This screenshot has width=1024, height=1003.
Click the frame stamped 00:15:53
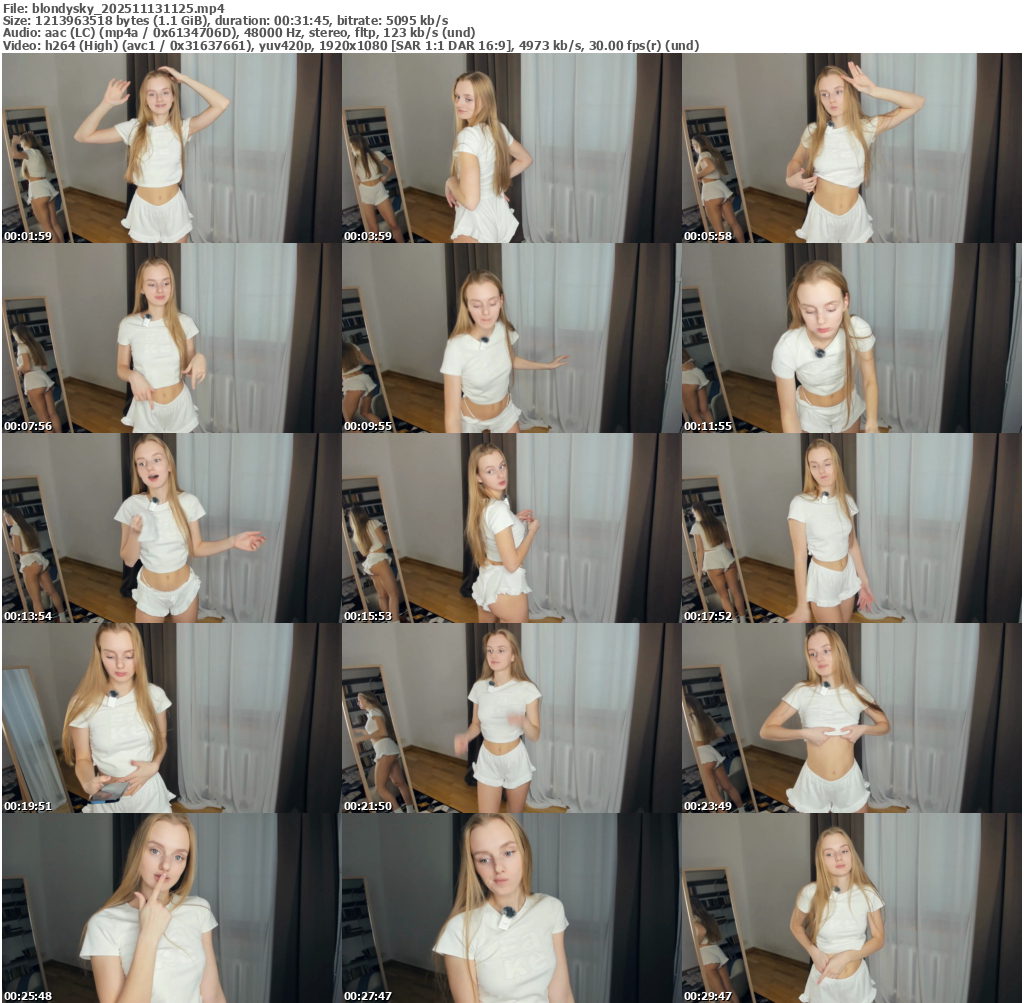click(511, 528)
